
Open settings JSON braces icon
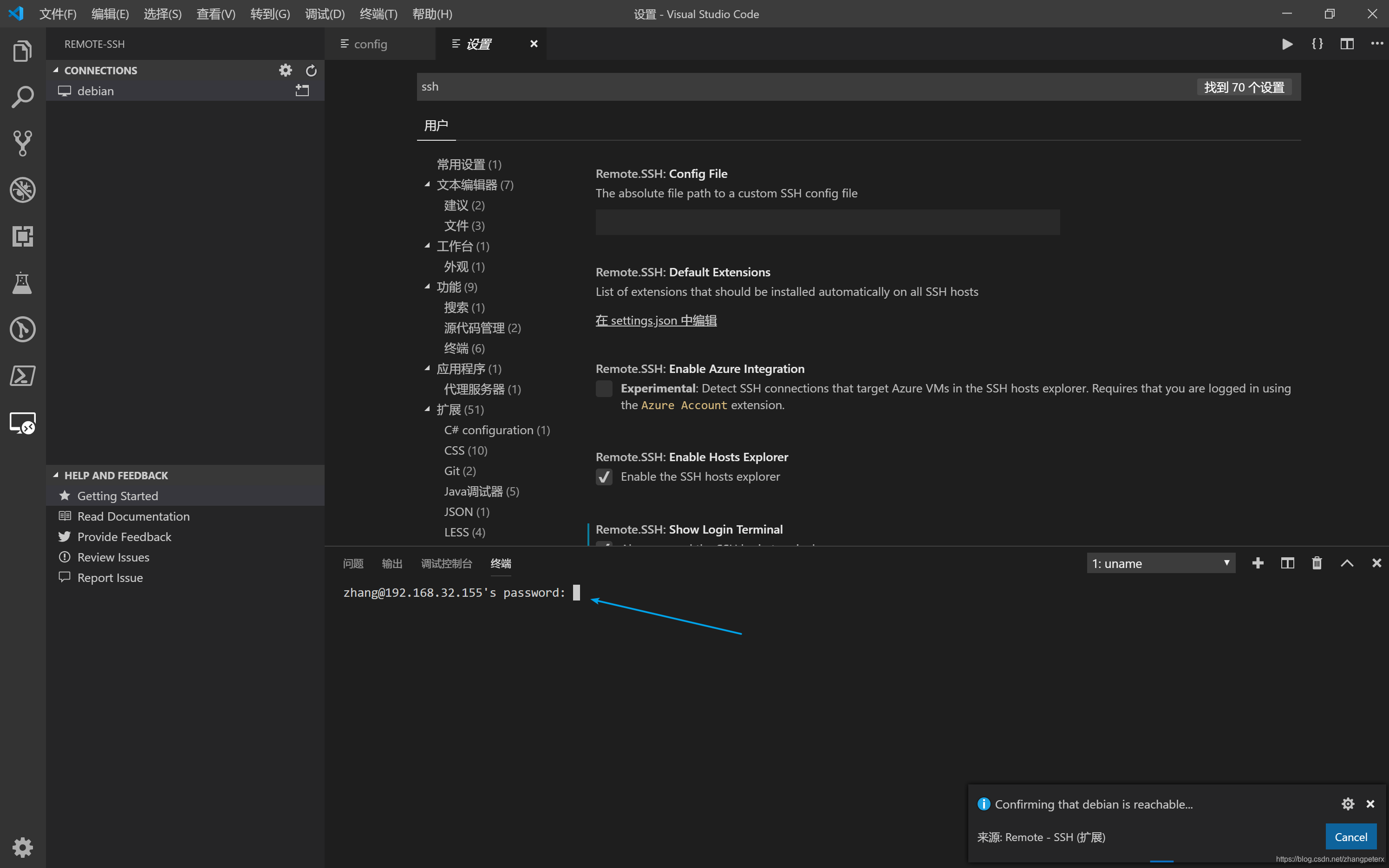tap(1317, 44)
